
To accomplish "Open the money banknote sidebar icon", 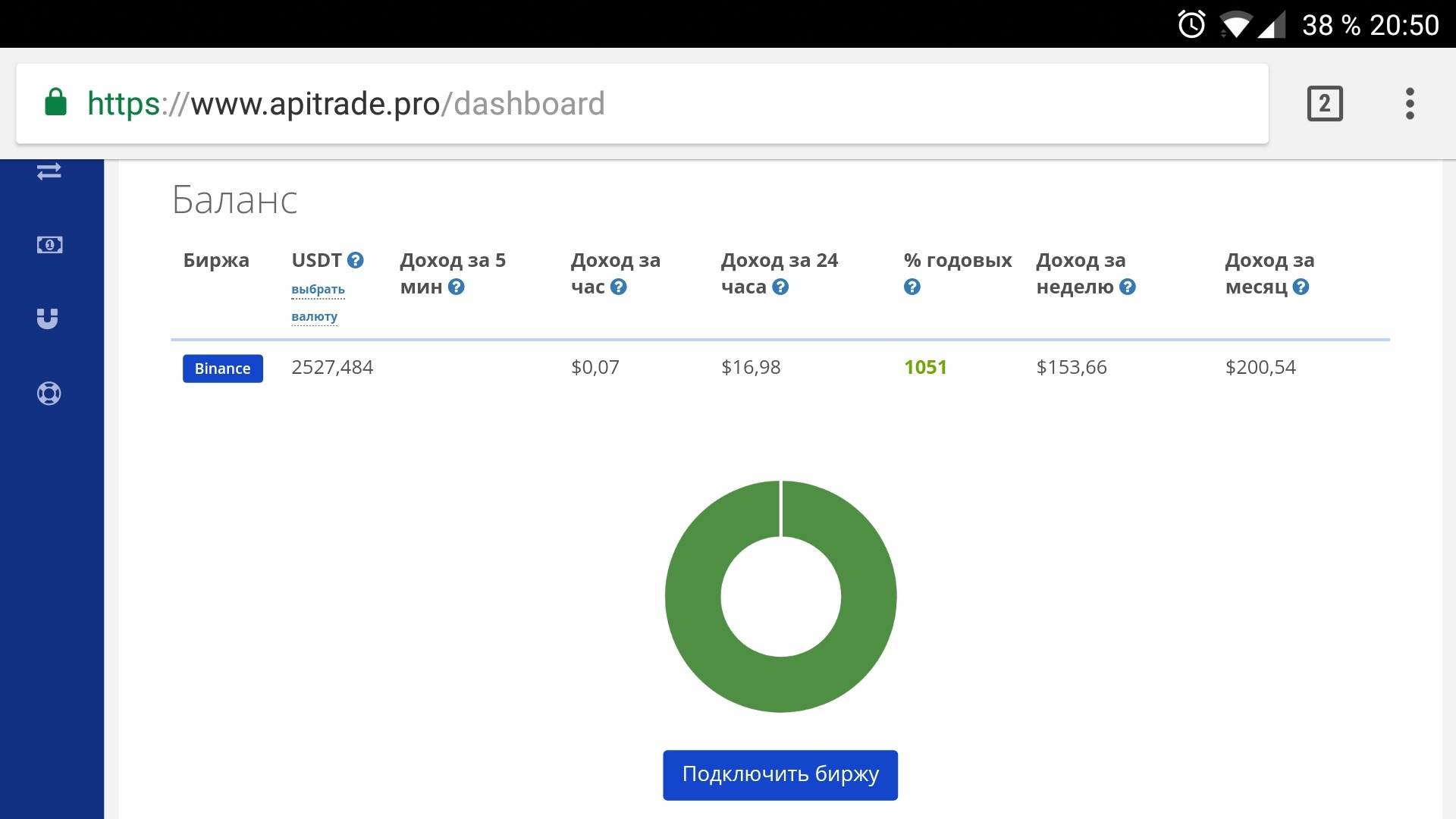I will click(x=49, y=245).
